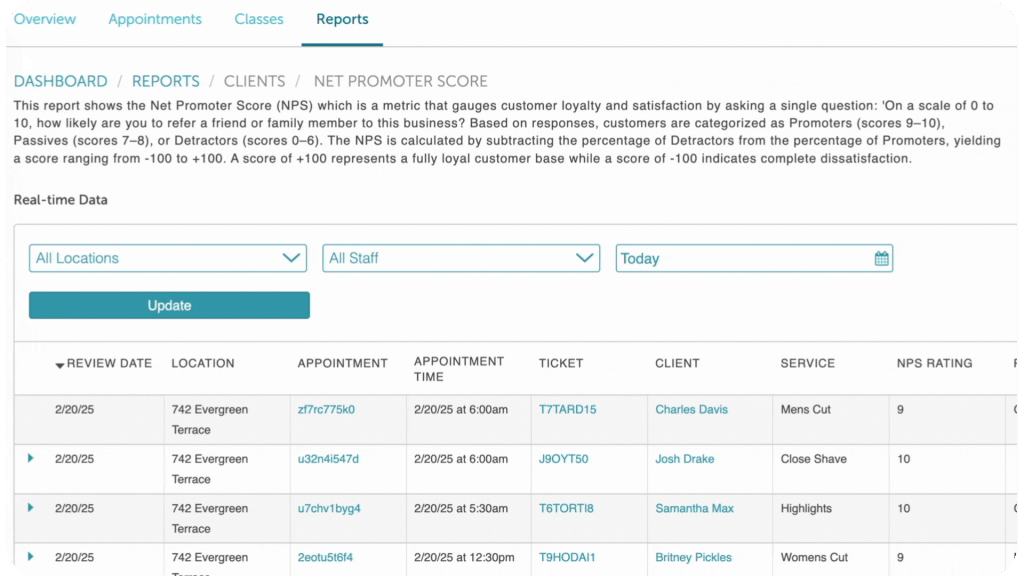Open ticket T6TORTI8 link
This screenshot has width=1024, height=576.
[x=566, y=508]
